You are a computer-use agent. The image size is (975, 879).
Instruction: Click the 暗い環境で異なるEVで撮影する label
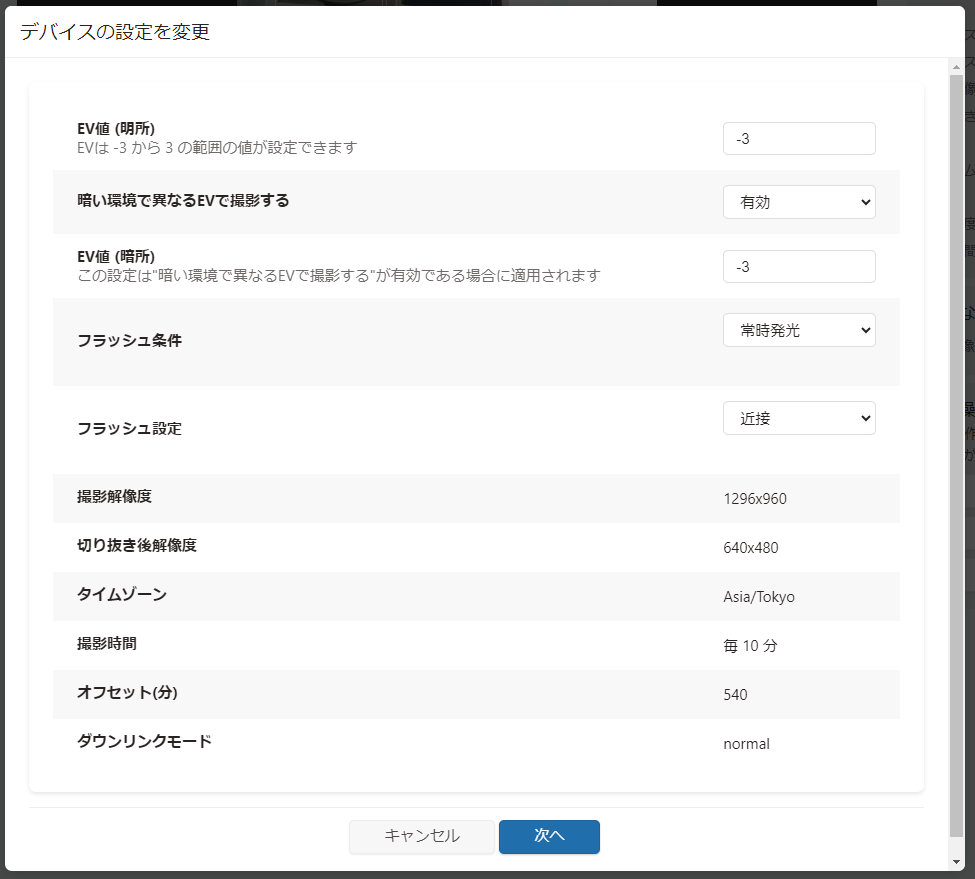point(183,201)
